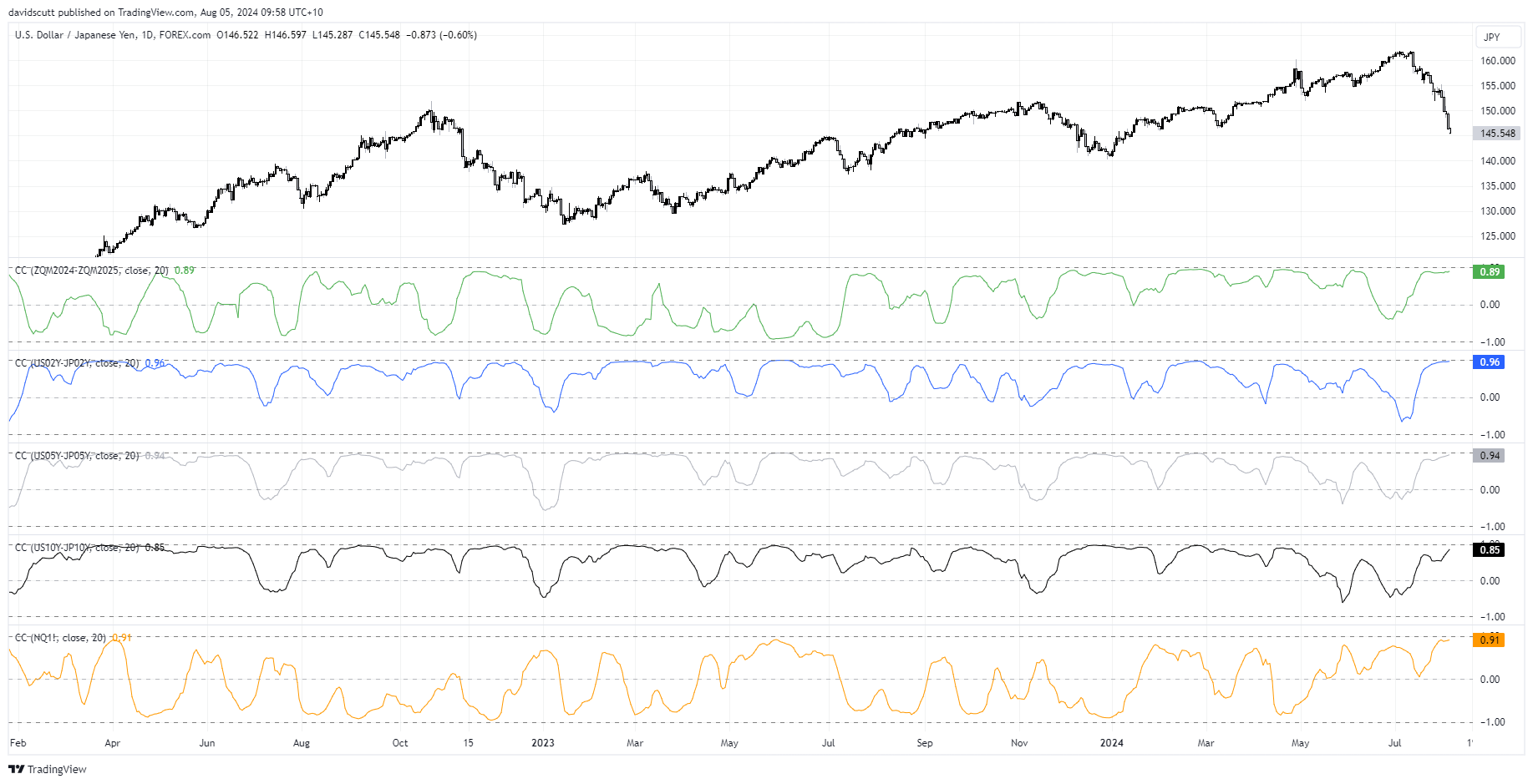Click the 135.000 price axis label

pos(1497,186)
